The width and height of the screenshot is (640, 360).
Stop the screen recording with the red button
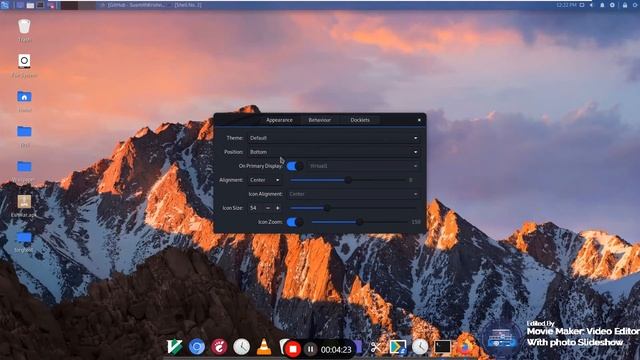tap(293, 349)
